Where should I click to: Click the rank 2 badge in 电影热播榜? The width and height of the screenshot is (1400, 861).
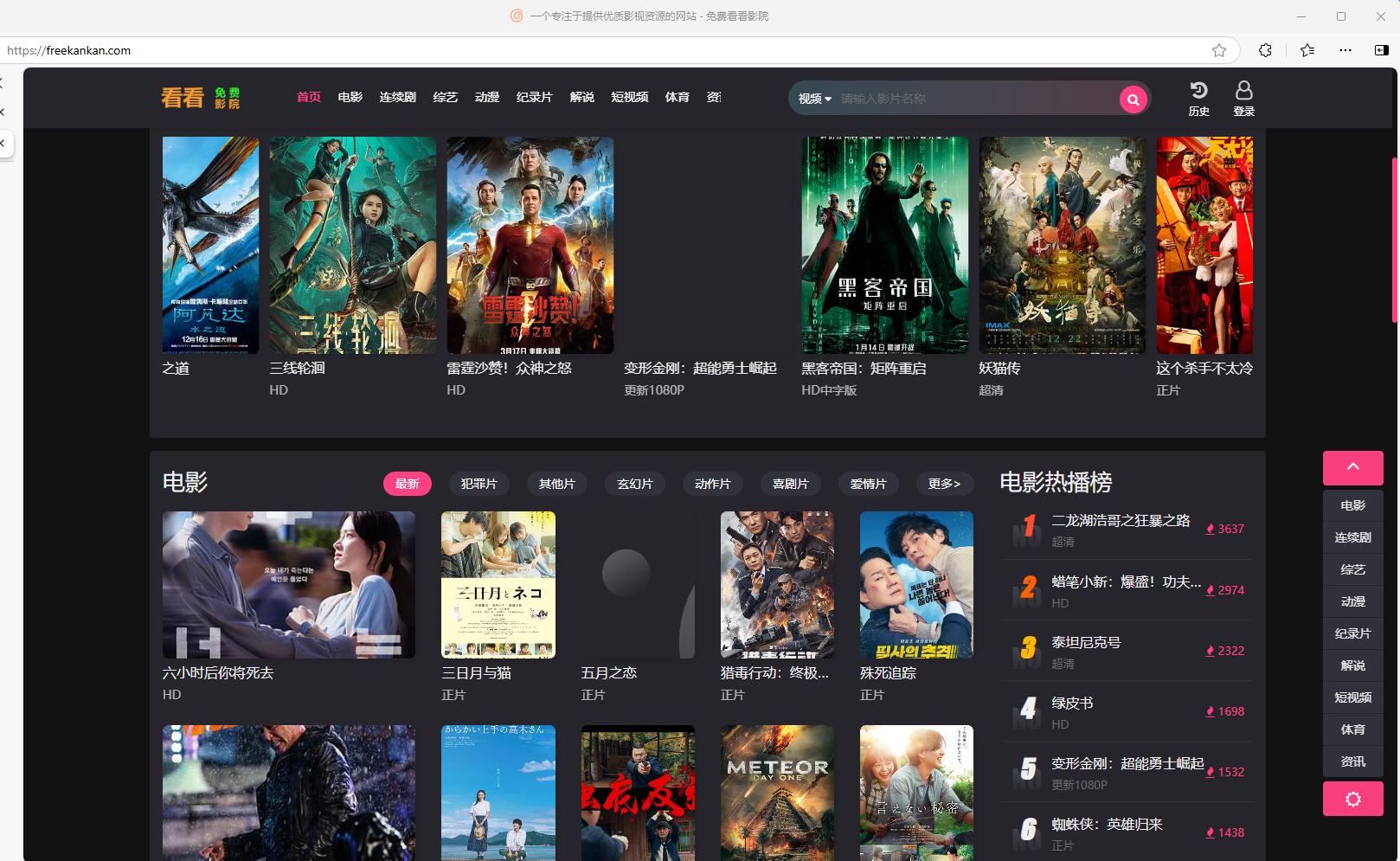pyautogui.click(x=1027, y=589)
